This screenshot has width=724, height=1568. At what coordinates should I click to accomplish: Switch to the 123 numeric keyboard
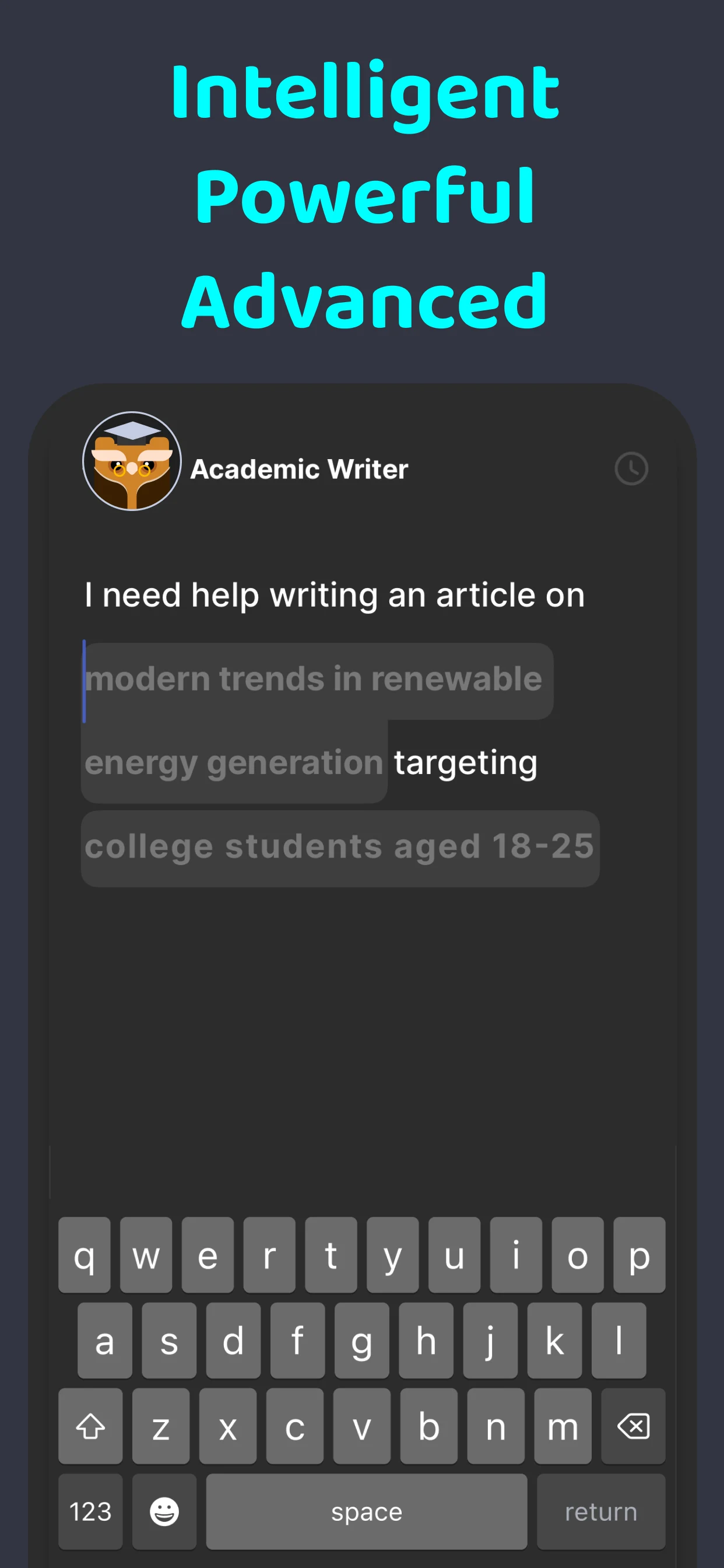(x=90, y=1511)
